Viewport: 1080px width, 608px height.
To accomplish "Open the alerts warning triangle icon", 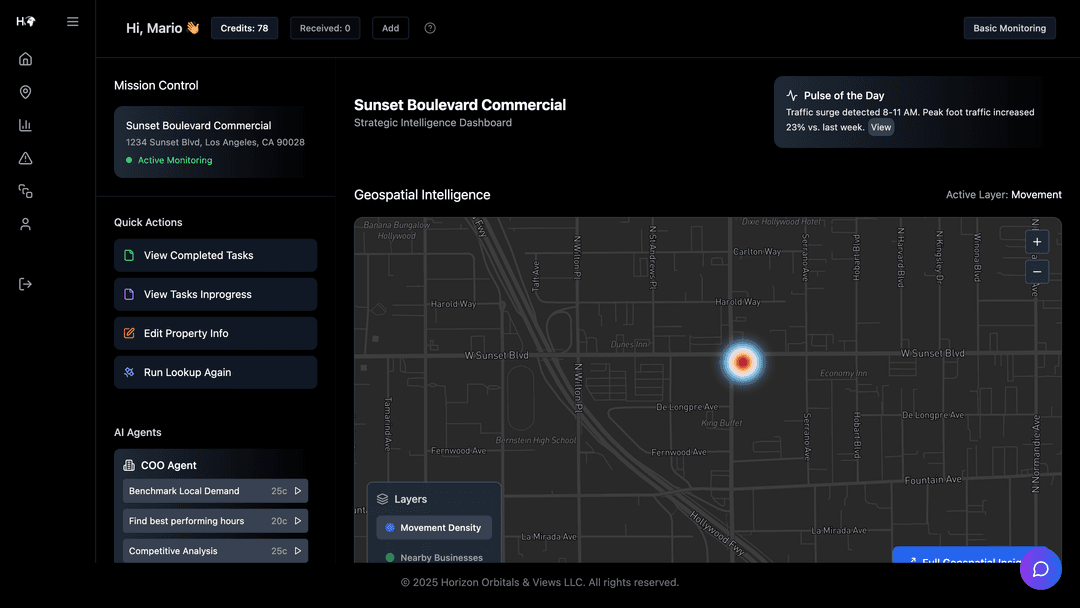I will tap(25, 158).
